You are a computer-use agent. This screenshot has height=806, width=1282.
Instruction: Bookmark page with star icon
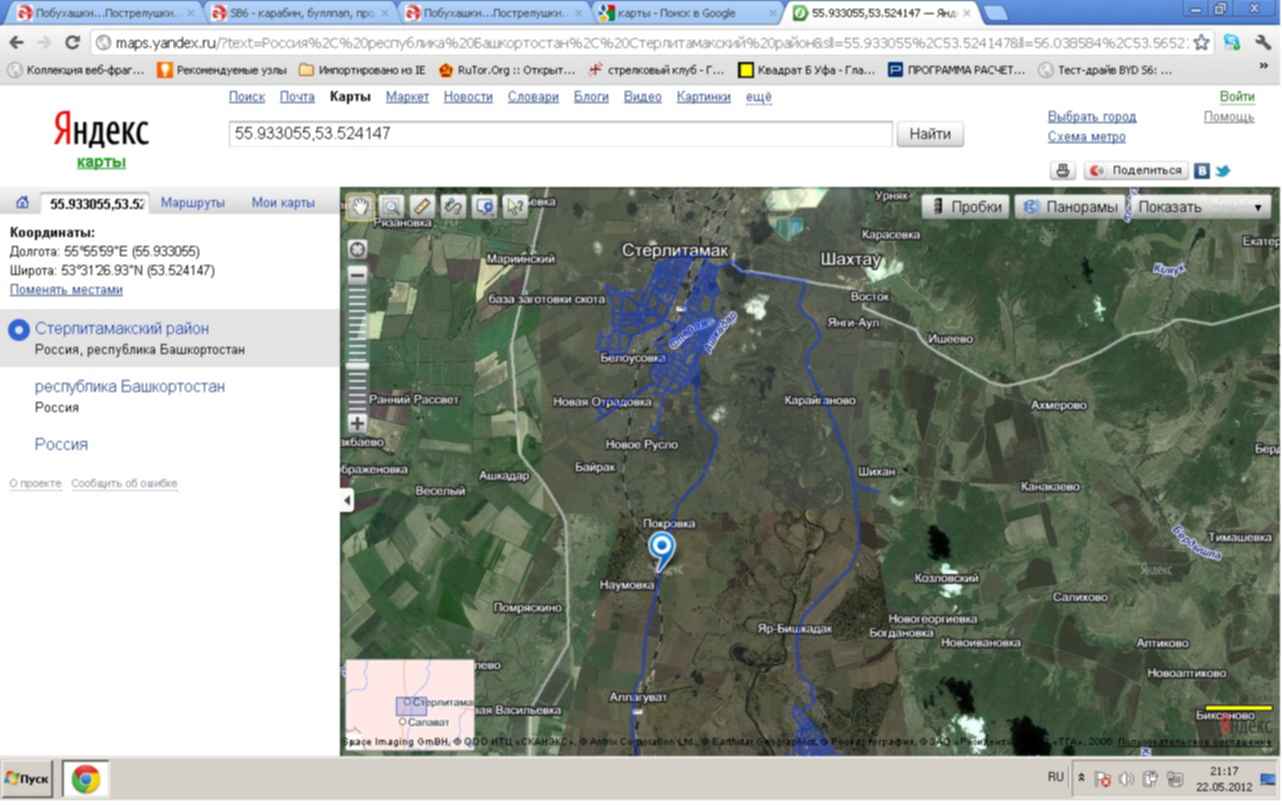(1201, 43)
